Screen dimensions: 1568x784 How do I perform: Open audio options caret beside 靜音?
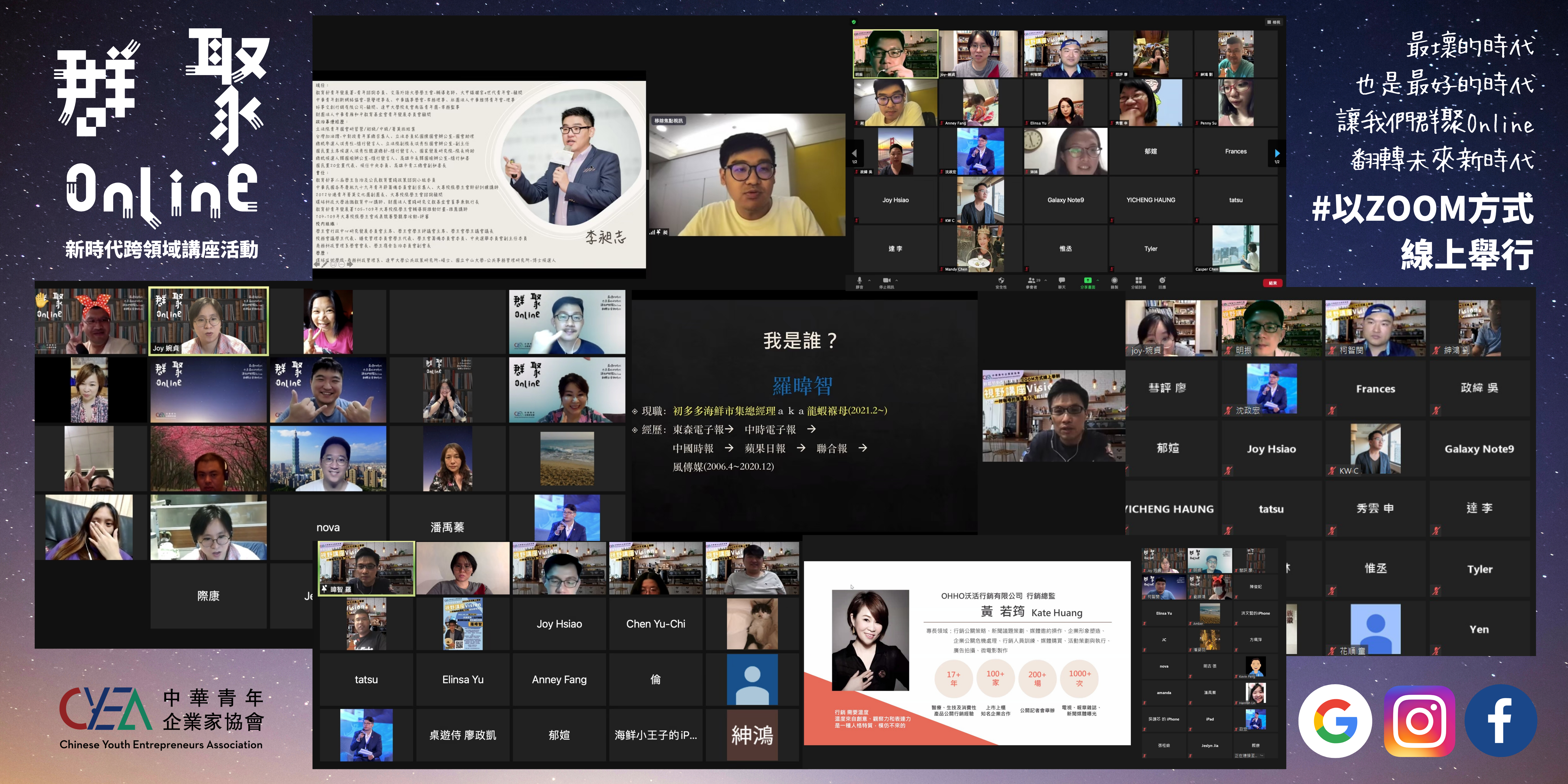coord(870,281)
